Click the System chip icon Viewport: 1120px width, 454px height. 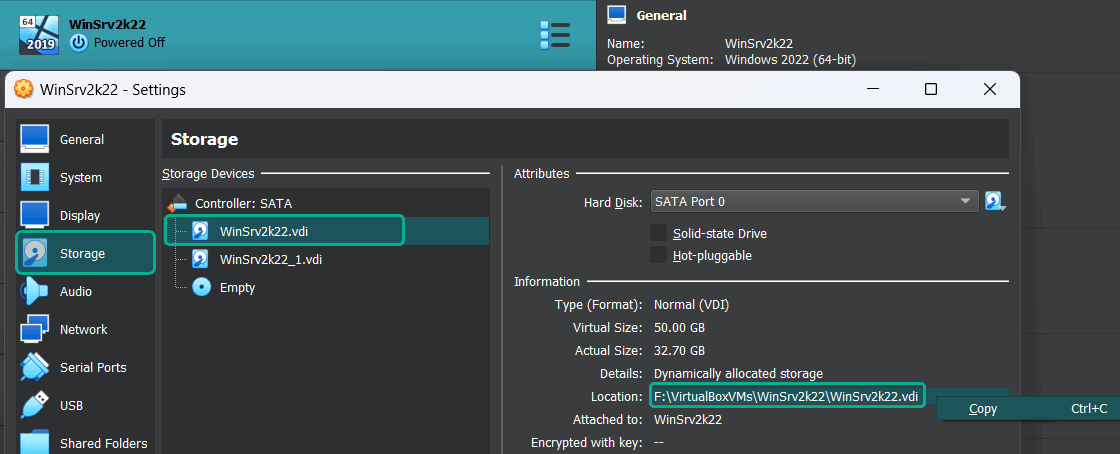click(34, 177)
